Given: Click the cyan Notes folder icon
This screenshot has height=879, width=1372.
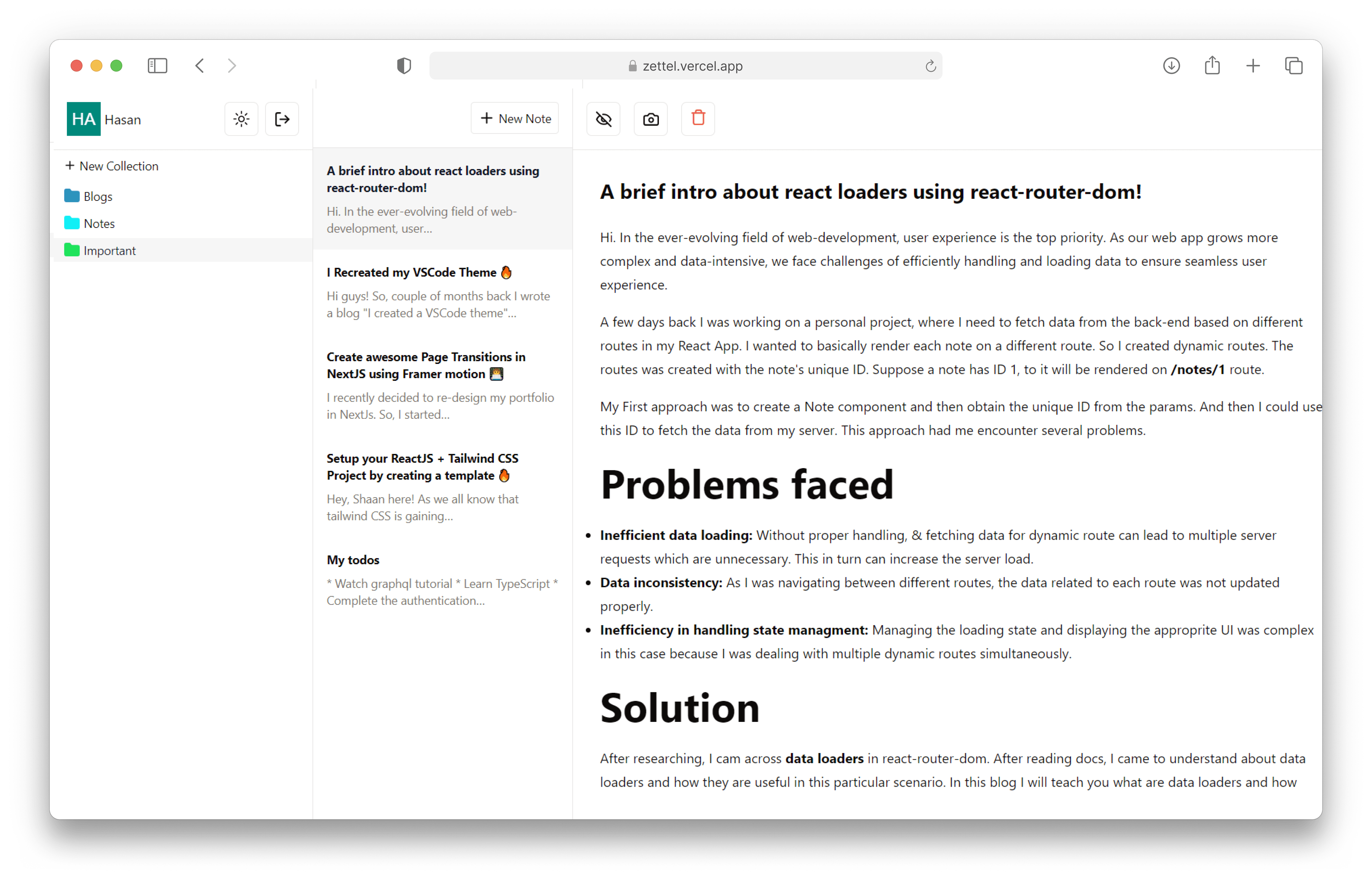Looking at the screenshot, I should pos(72,222).
